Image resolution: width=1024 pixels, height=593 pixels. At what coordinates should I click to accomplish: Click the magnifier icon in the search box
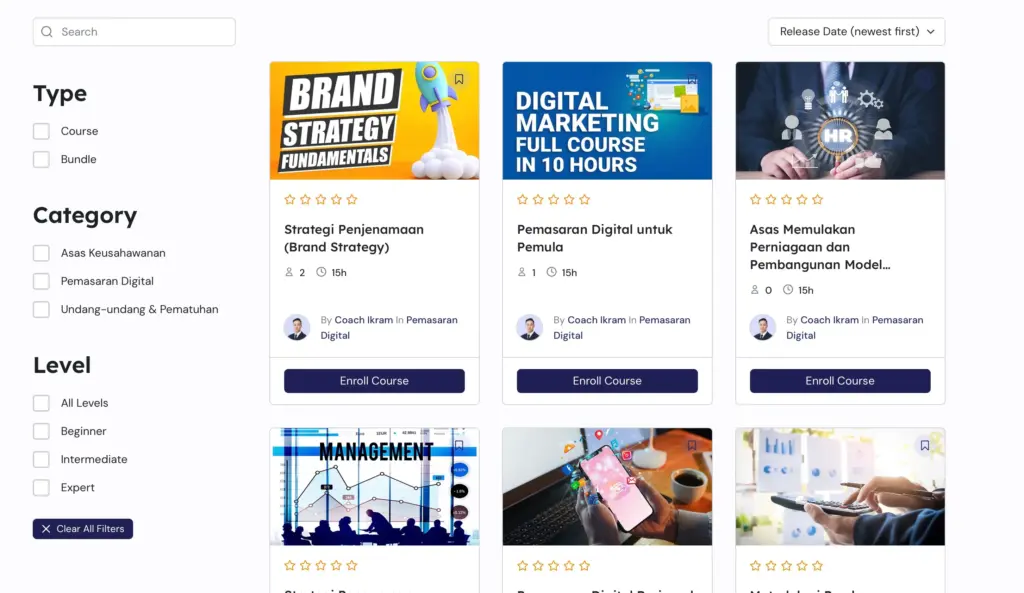tap(47, 32)
